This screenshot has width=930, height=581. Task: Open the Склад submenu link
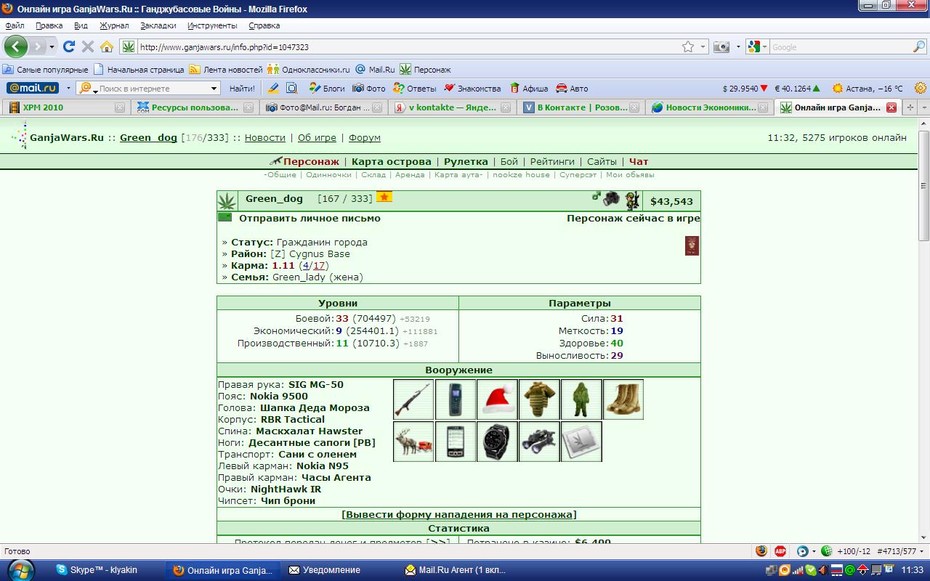(373, 175)
